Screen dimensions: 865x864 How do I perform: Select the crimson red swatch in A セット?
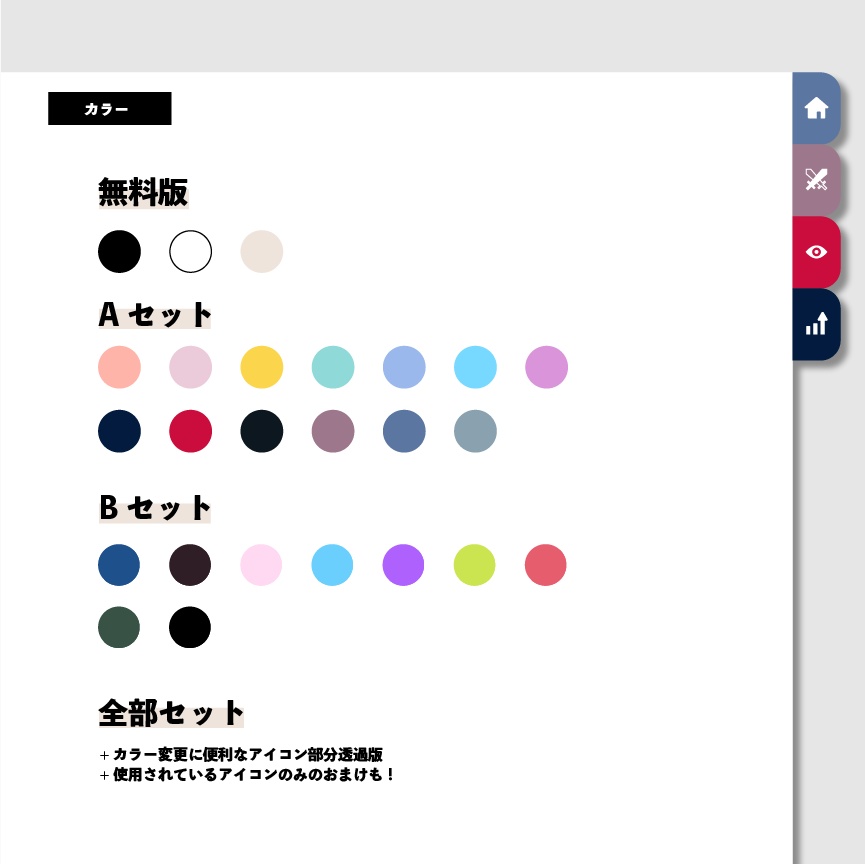(190, 431)
